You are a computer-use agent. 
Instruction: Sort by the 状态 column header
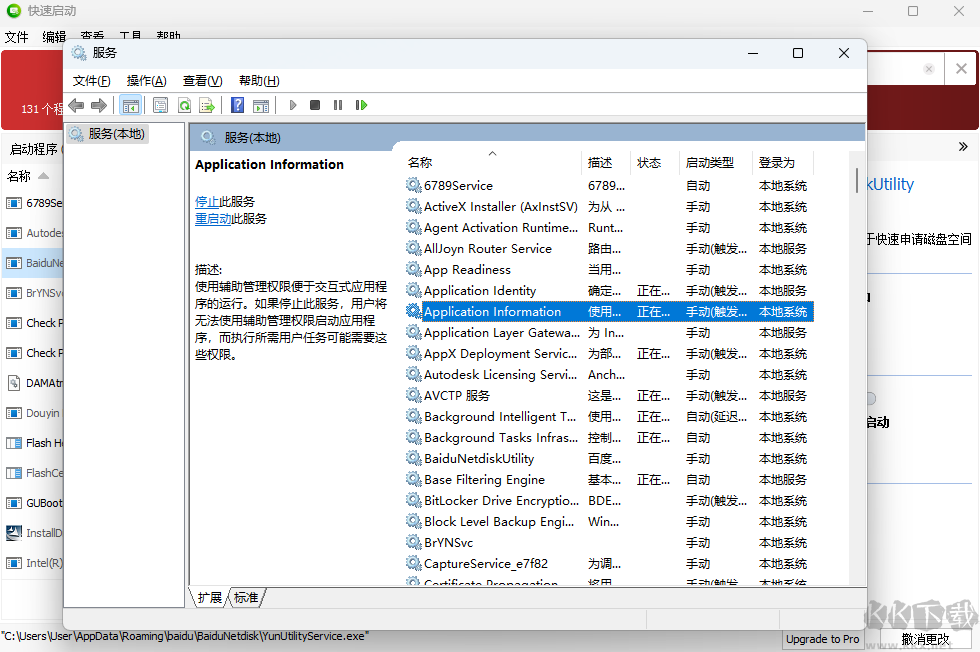click(654, 163)
